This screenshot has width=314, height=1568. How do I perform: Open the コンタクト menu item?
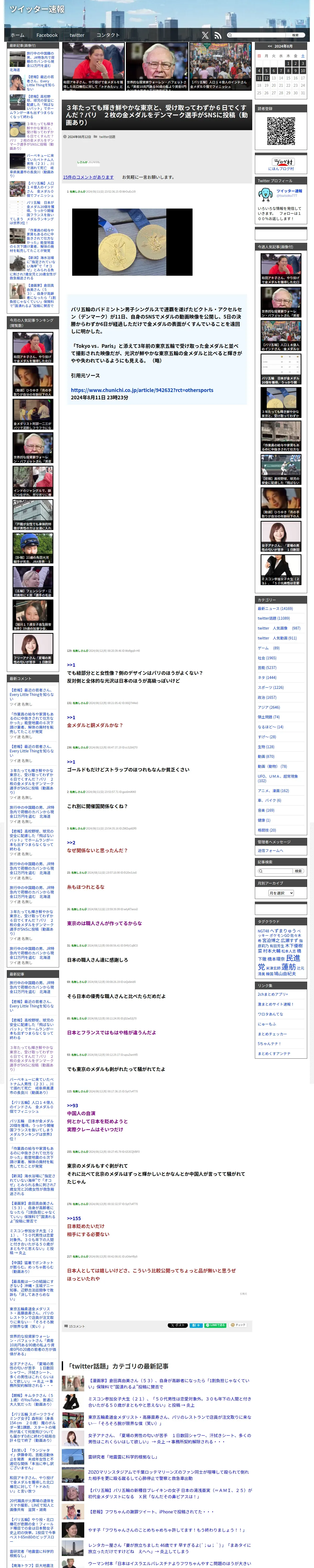[108, 35]
